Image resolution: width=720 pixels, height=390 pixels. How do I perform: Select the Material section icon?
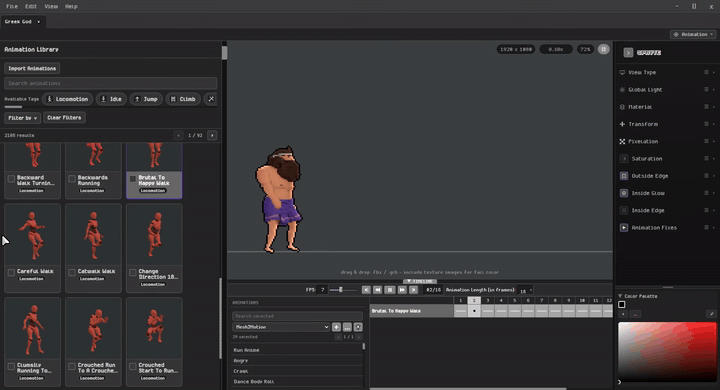[622, 107]
